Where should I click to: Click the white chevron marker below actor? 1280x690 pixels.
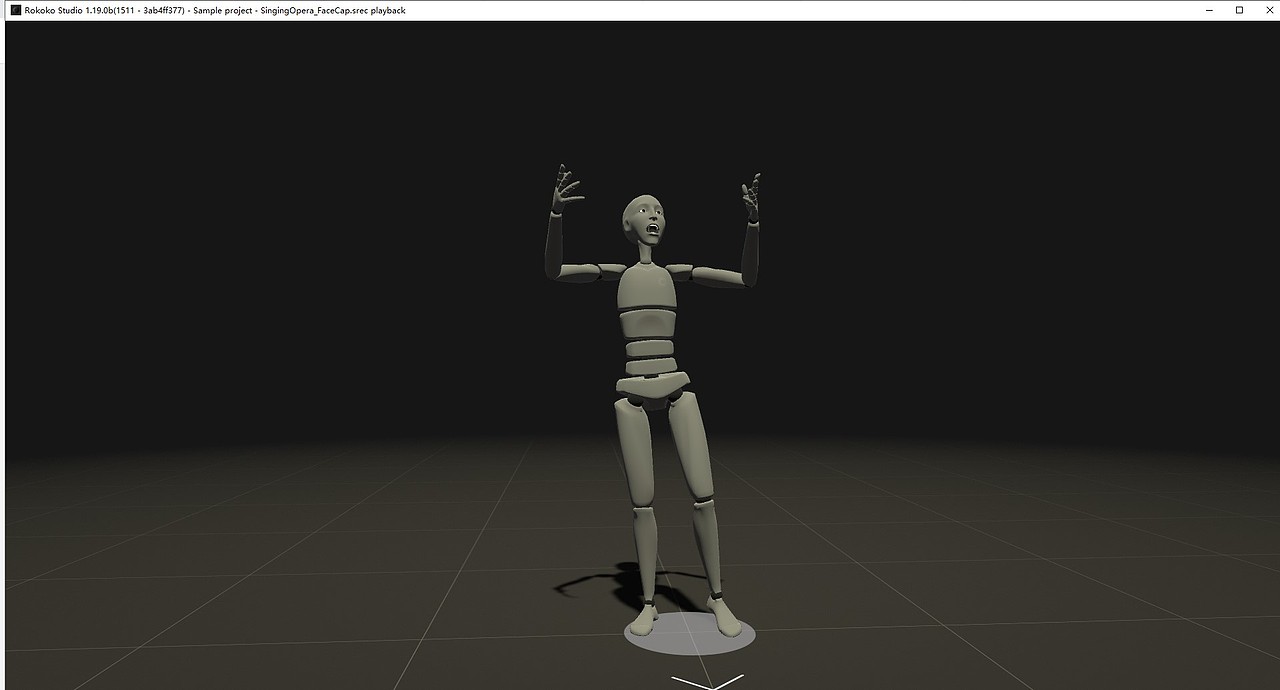pyautogui.click(x=708, y=682)
